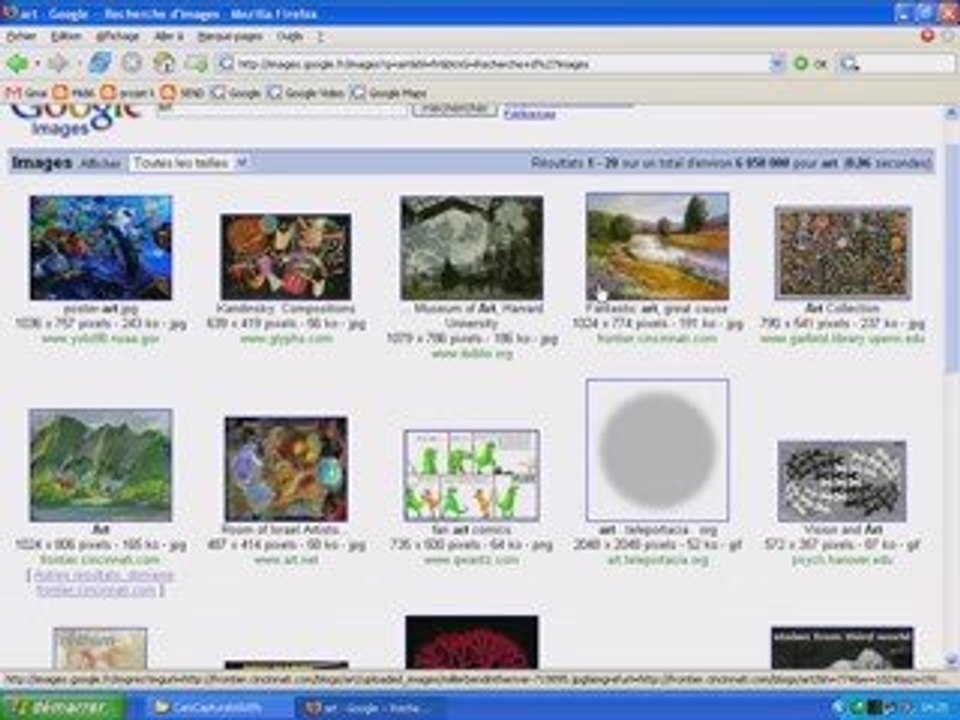
Task: Click the art.teleportacia.org source link
Action: (657, 560)
